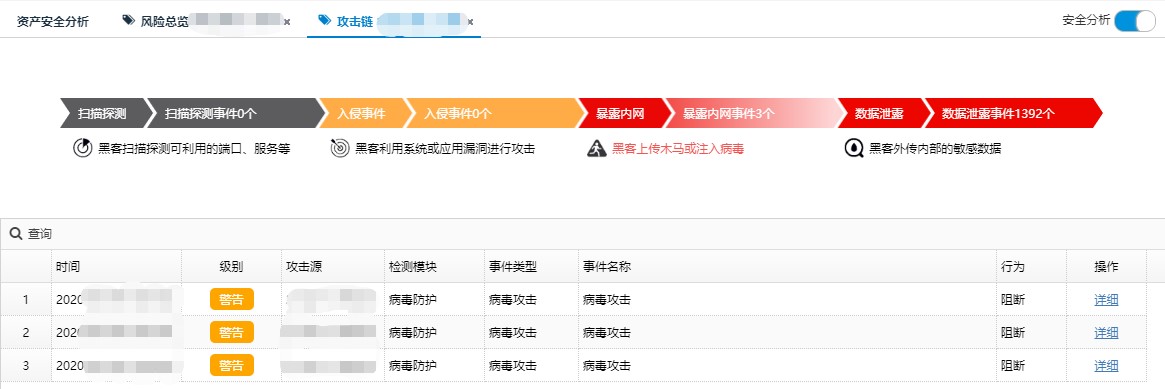Open 详细 link in row 2
This screenshot has height=389, width=1165.
point(1106,333)
